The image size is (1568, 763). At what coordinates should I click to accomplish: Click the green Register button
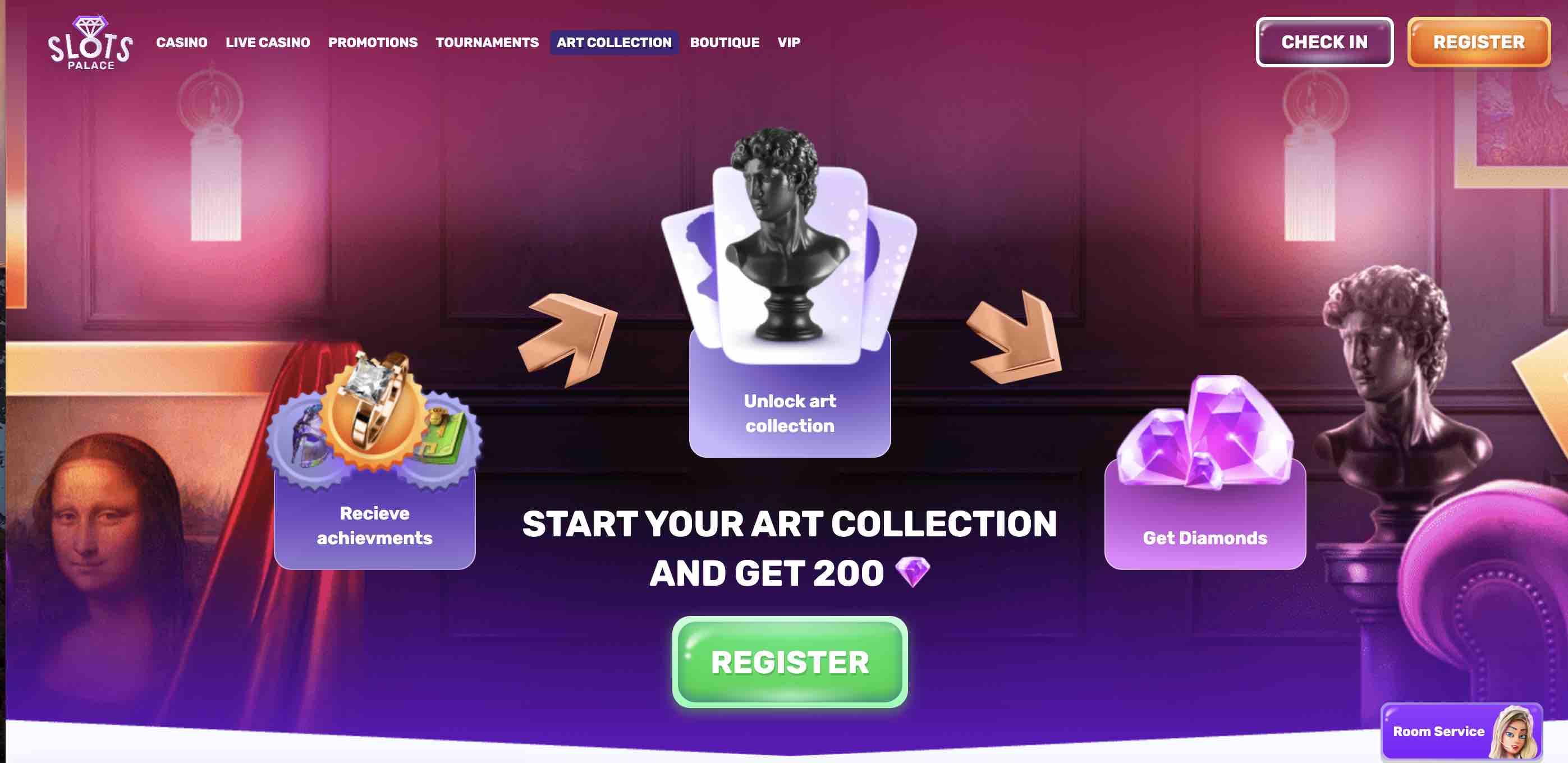pos(790,662)
